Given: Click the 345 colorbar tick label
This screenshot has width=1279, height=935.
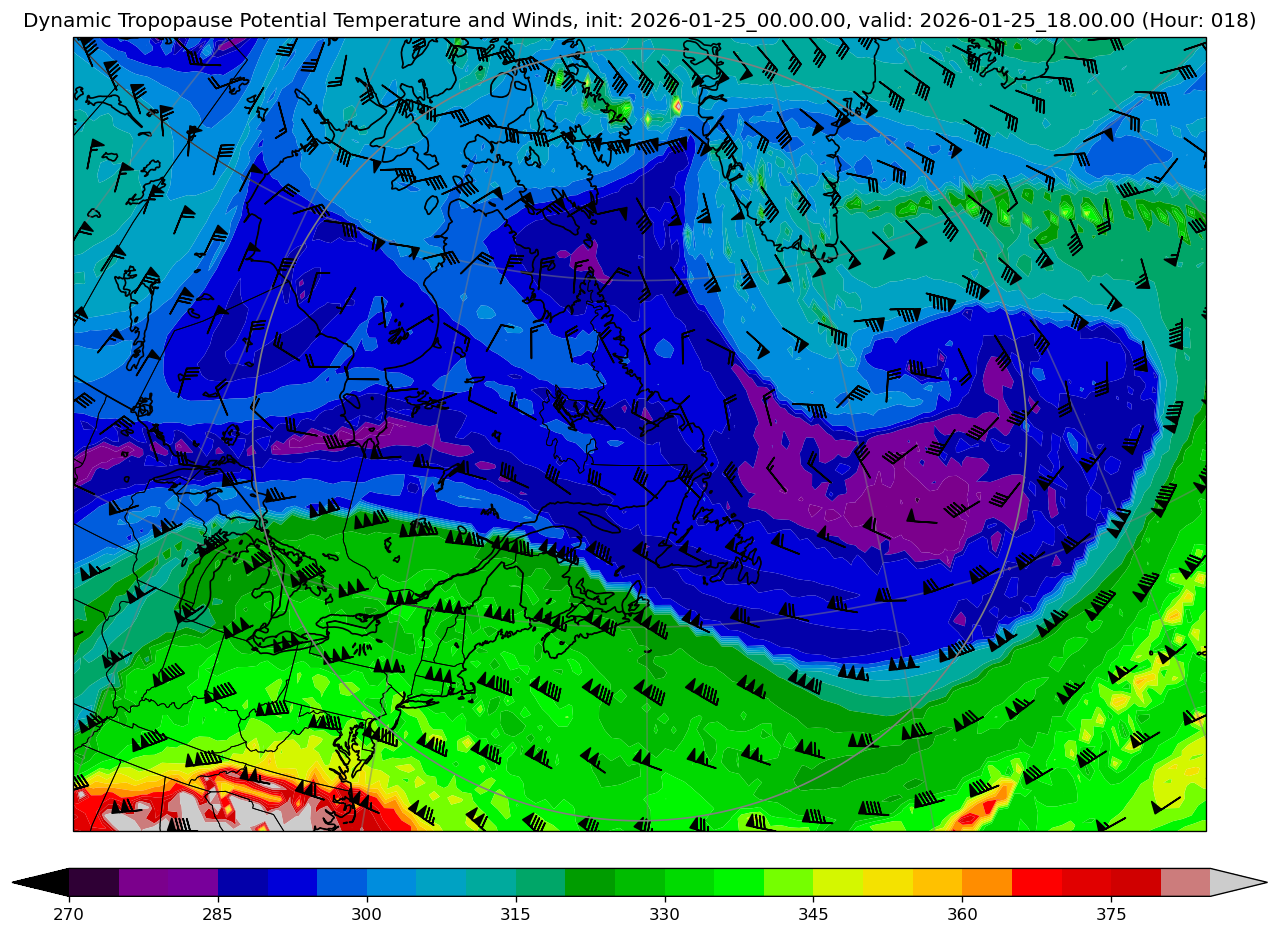Looking at the screenshot, I should click(813, 914).
